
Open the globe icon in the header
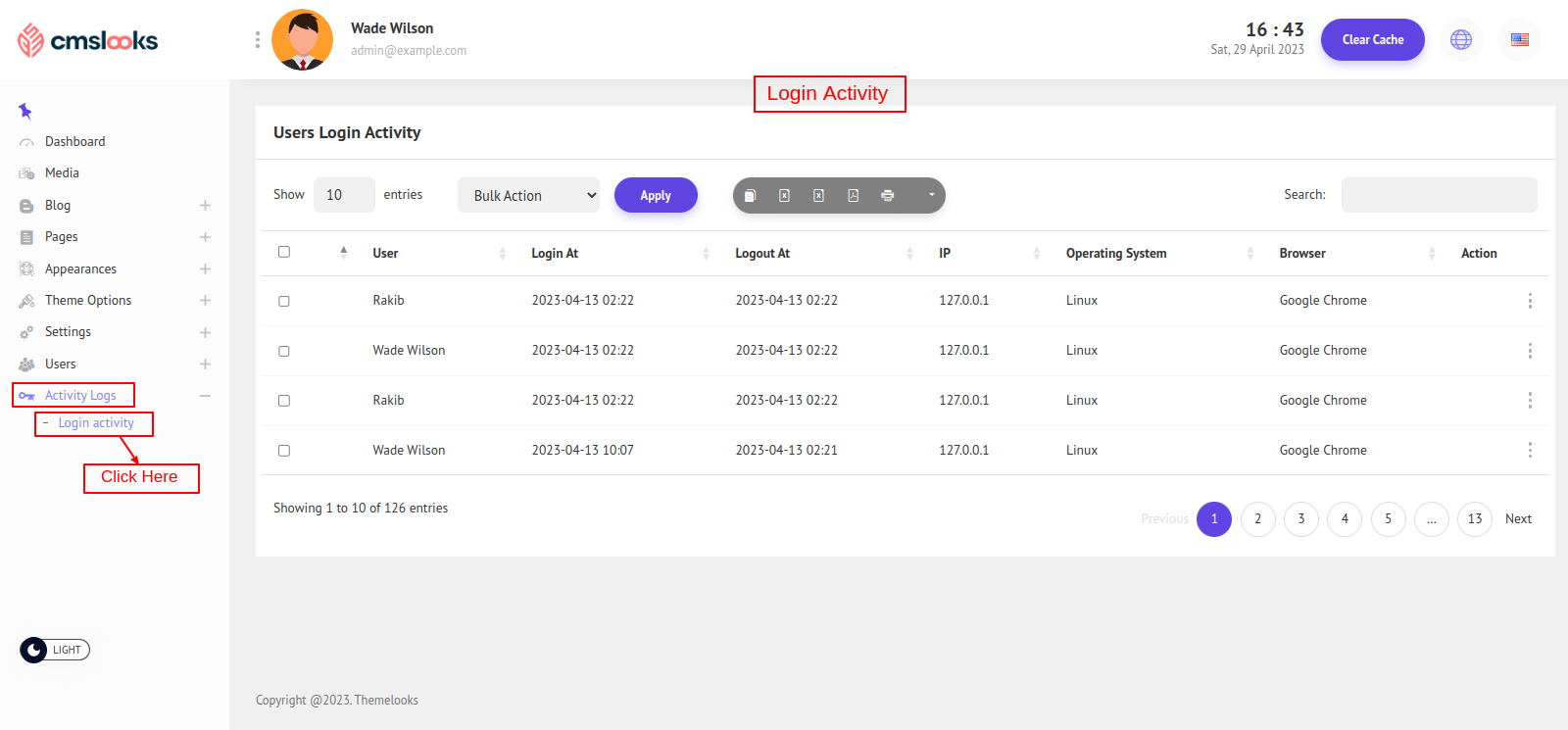pyautogui.click(x=1460, y=40)
